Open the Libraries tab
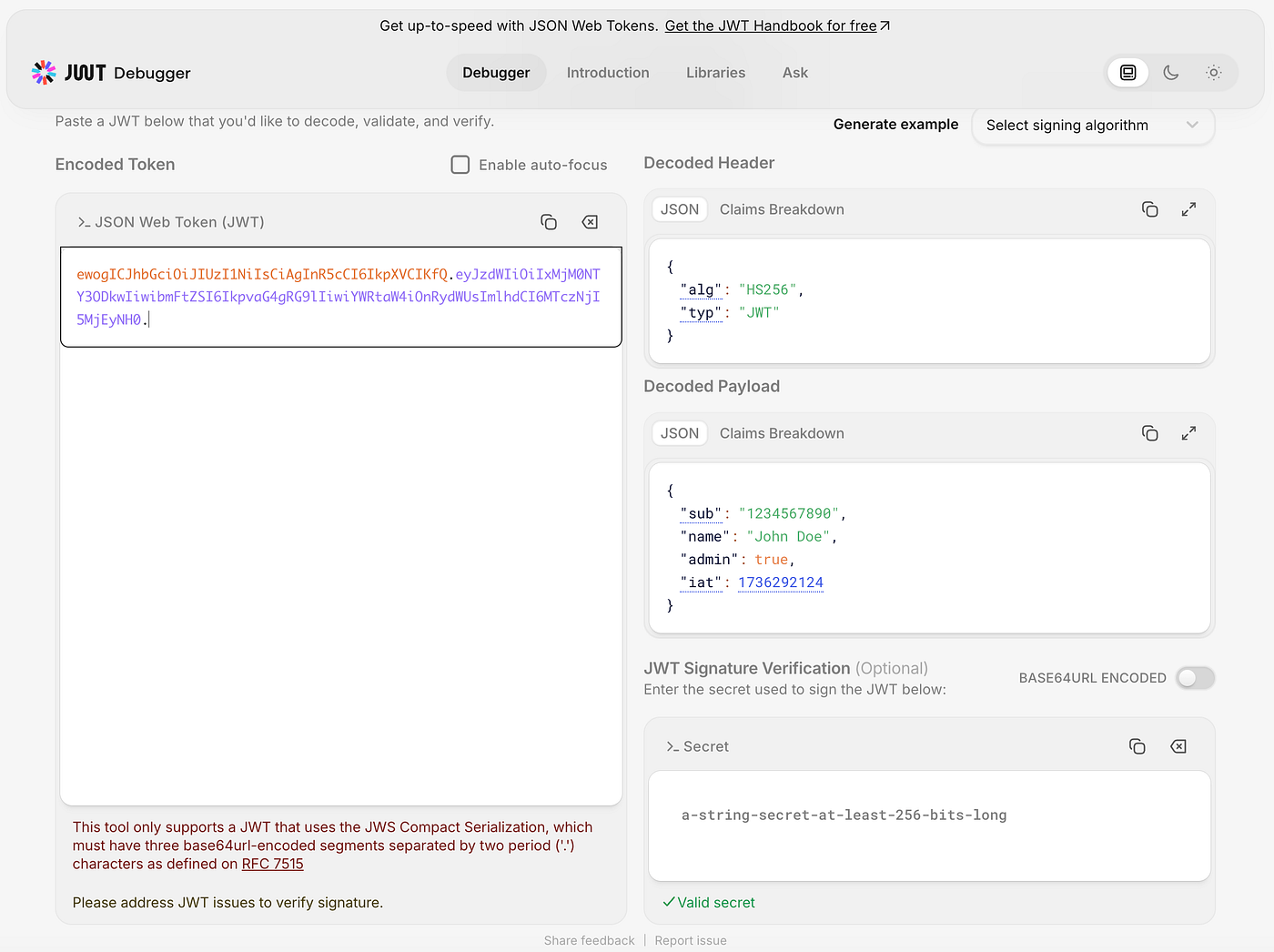 pyautogui.click(x=716, y=73)
